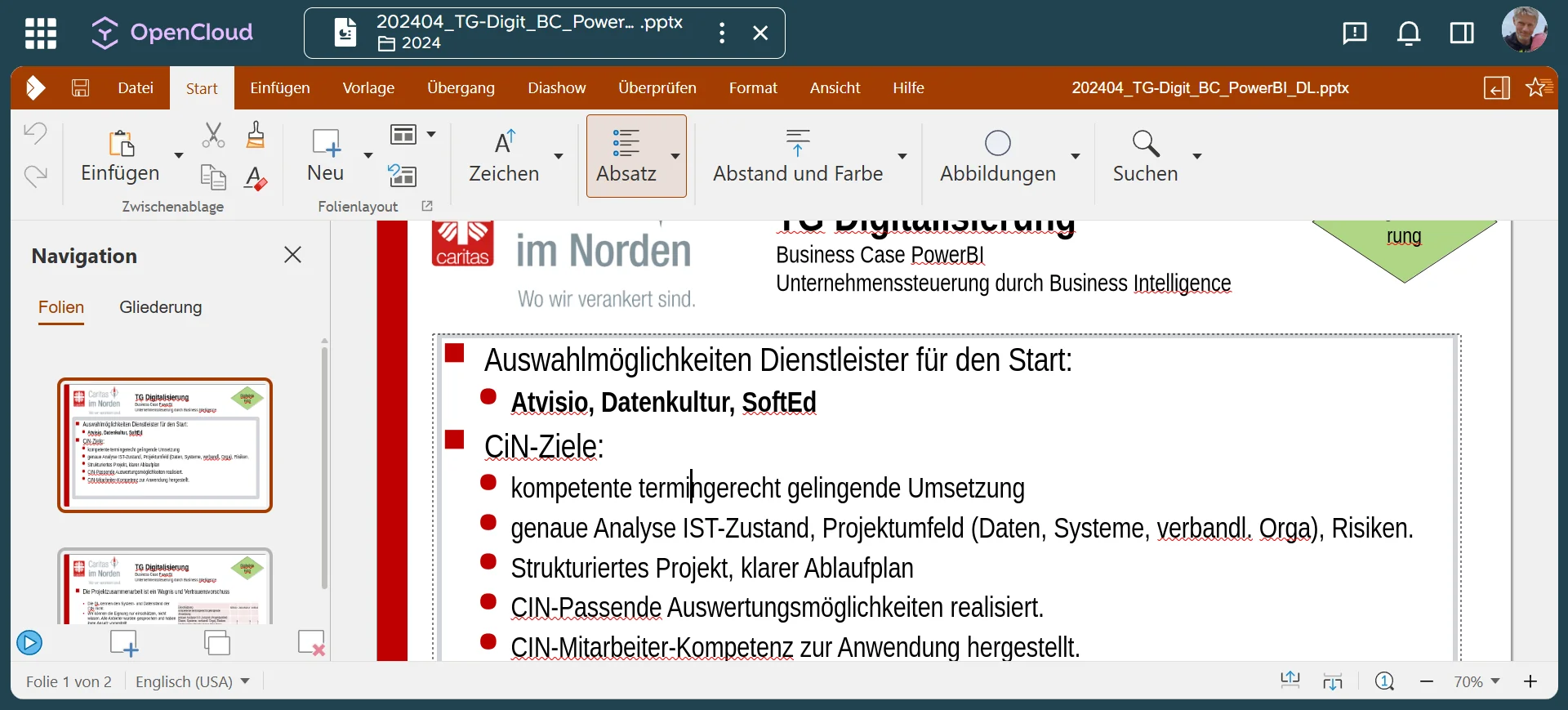Start the slideshow play button

click(x=29, y=643)
